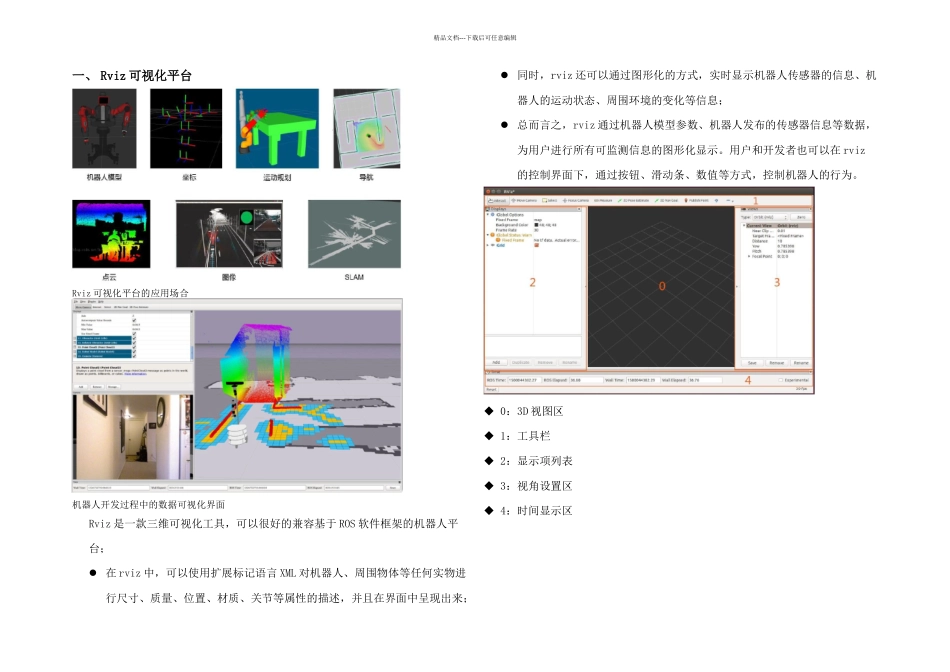Click the ROS Elapsed field
Viewport: 950px width, 672px height.
pyautogui.click(x=586, y=380)
